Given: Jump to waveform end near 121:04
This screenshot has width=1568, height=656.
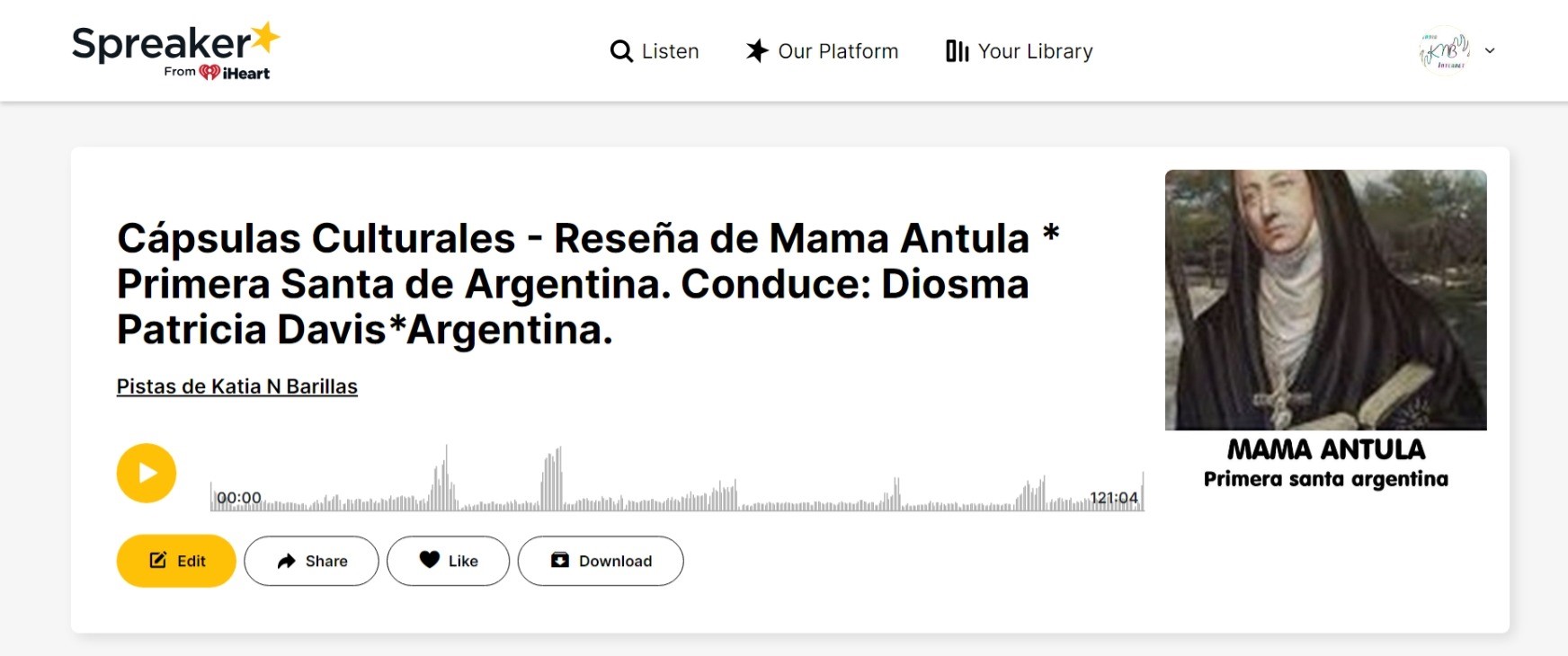Looking at the screenshot, I should pyautogui.click(x=1142, y=492).
